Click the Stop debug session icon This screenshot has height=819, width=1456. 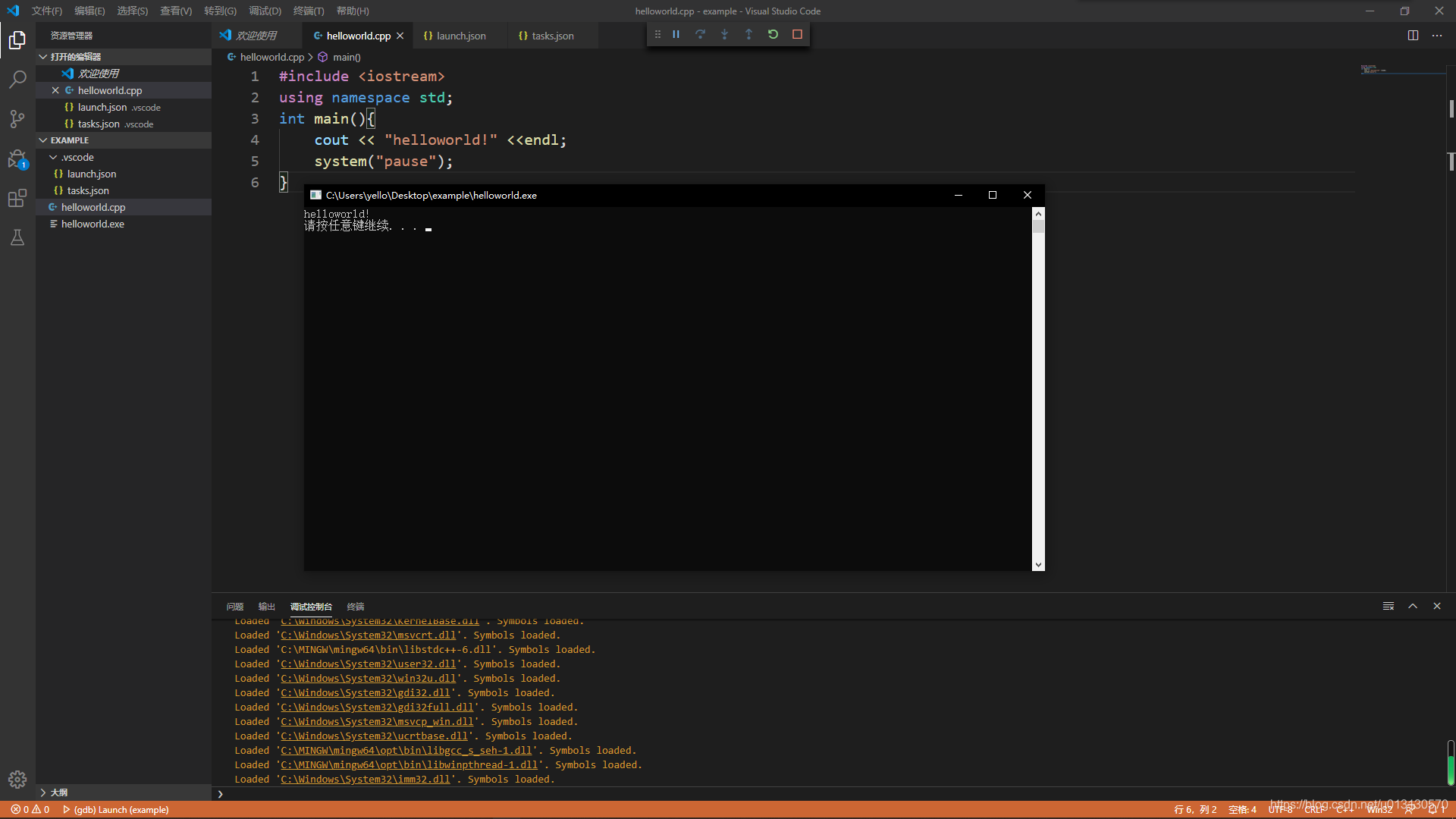pyautogui.click(x=798, y=33)
